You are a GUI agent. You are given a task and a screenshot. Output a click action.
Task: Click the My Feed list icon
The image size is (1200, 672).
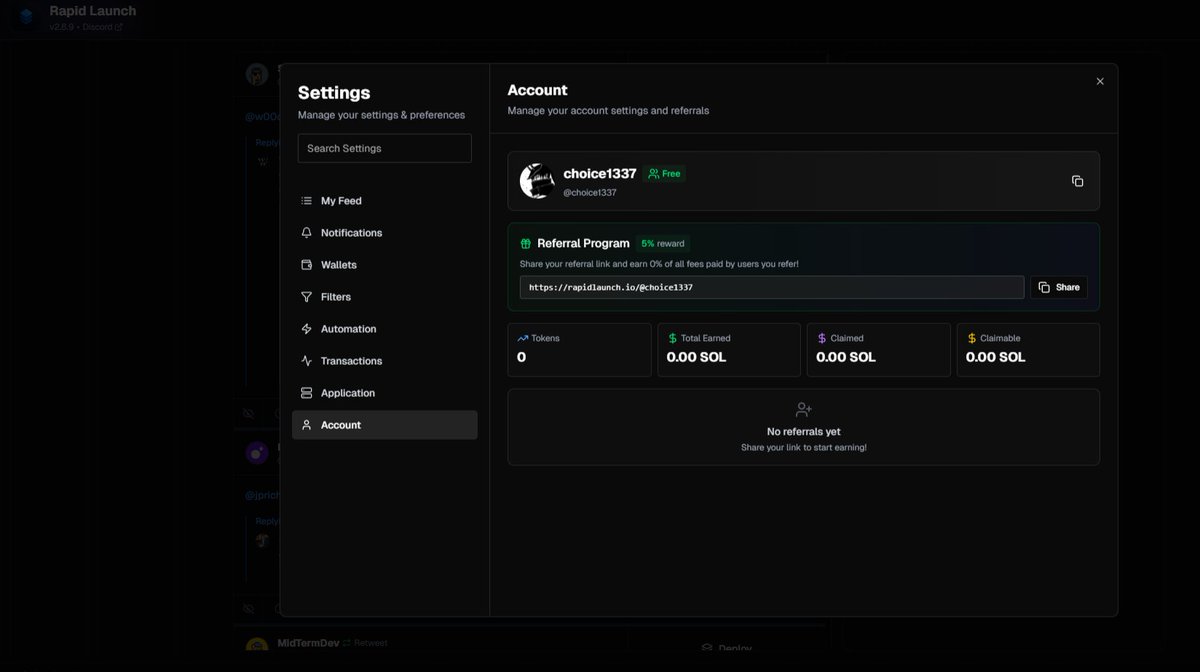click(306, 201)
